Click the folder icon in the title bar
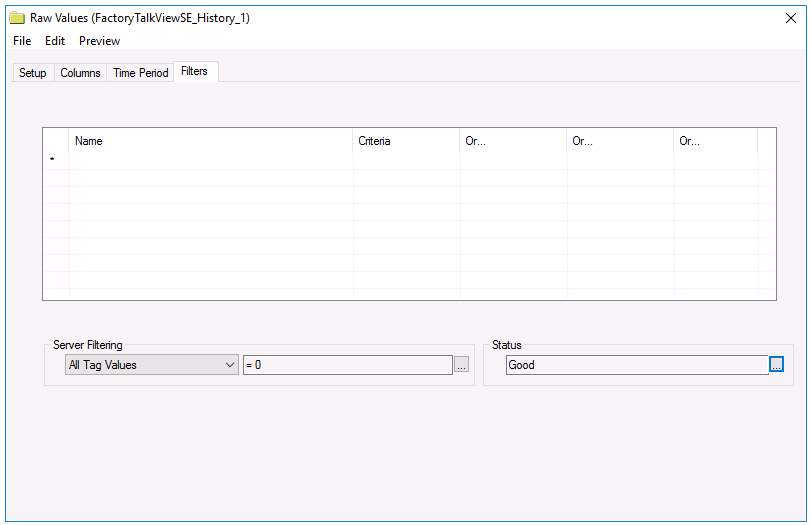This screenshot has height=525, width=811. point(17,18)
